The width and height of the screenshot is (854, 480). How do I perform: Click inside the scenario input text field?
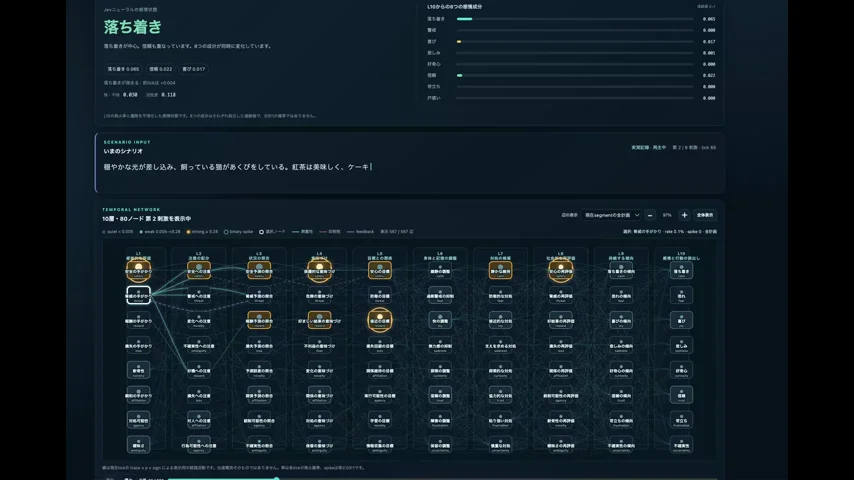410,167
